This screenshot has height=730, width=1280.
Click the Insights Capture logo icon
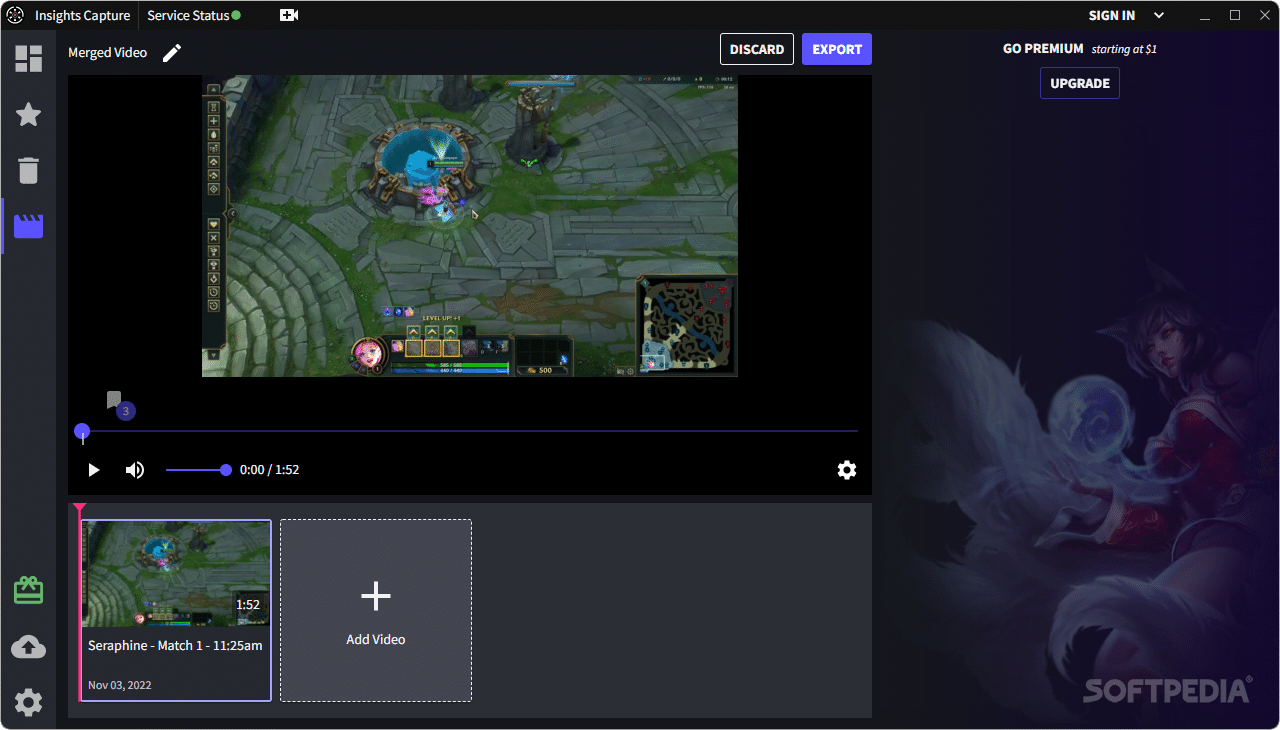[x=15, y=15]
